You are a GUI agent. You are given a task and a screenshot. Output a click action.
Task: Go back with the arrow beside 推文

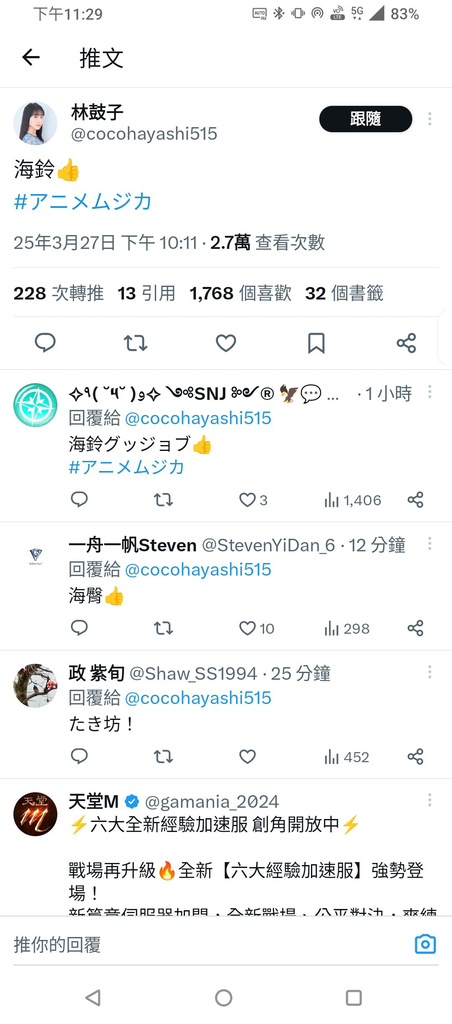pyautogui.click(x=31, y=57)
